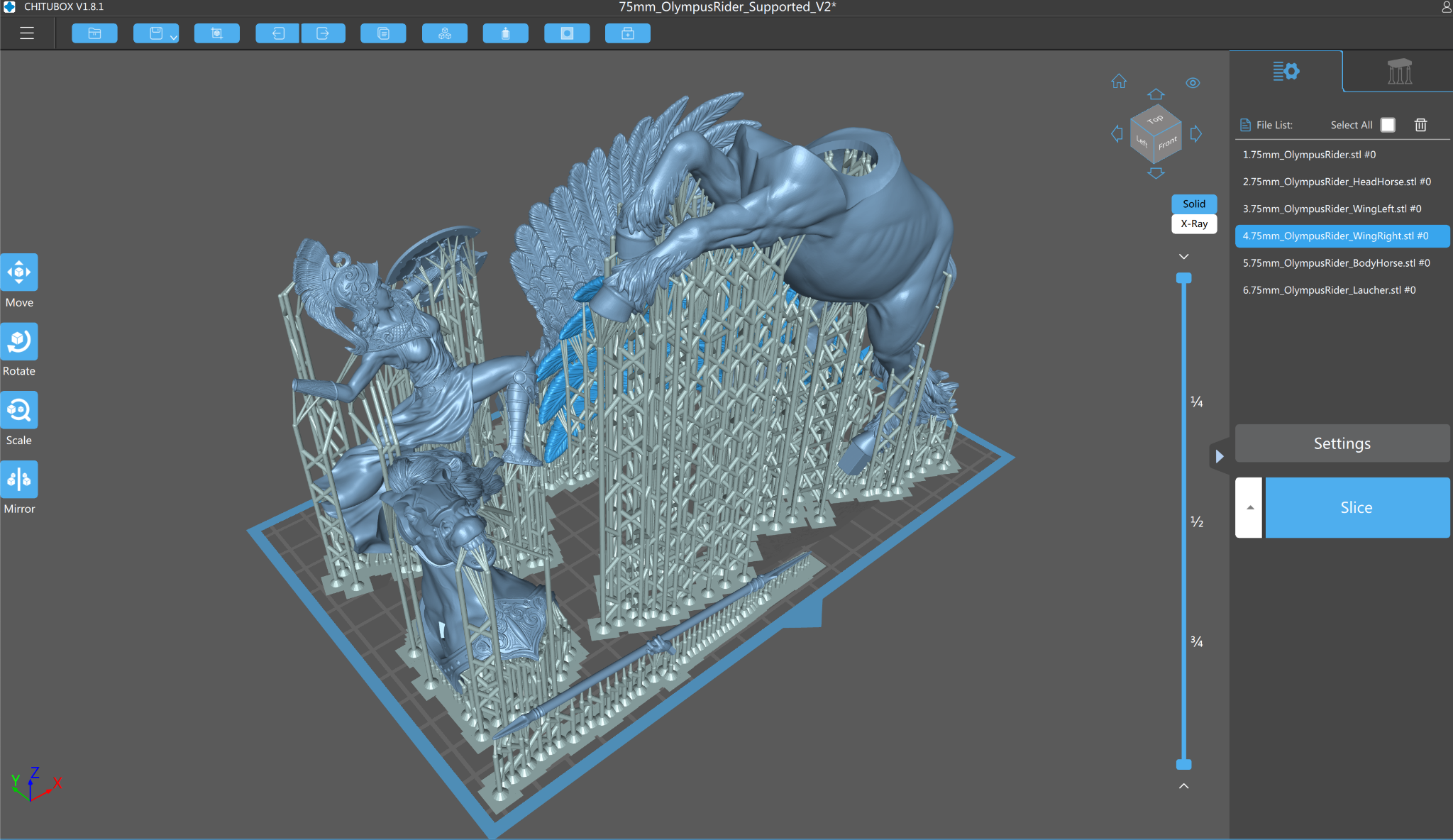The width and height of the screenshot is (1453, 840).
Task: Click the open file folder icon
Action: pyautogui.click(x=94, y=33)
